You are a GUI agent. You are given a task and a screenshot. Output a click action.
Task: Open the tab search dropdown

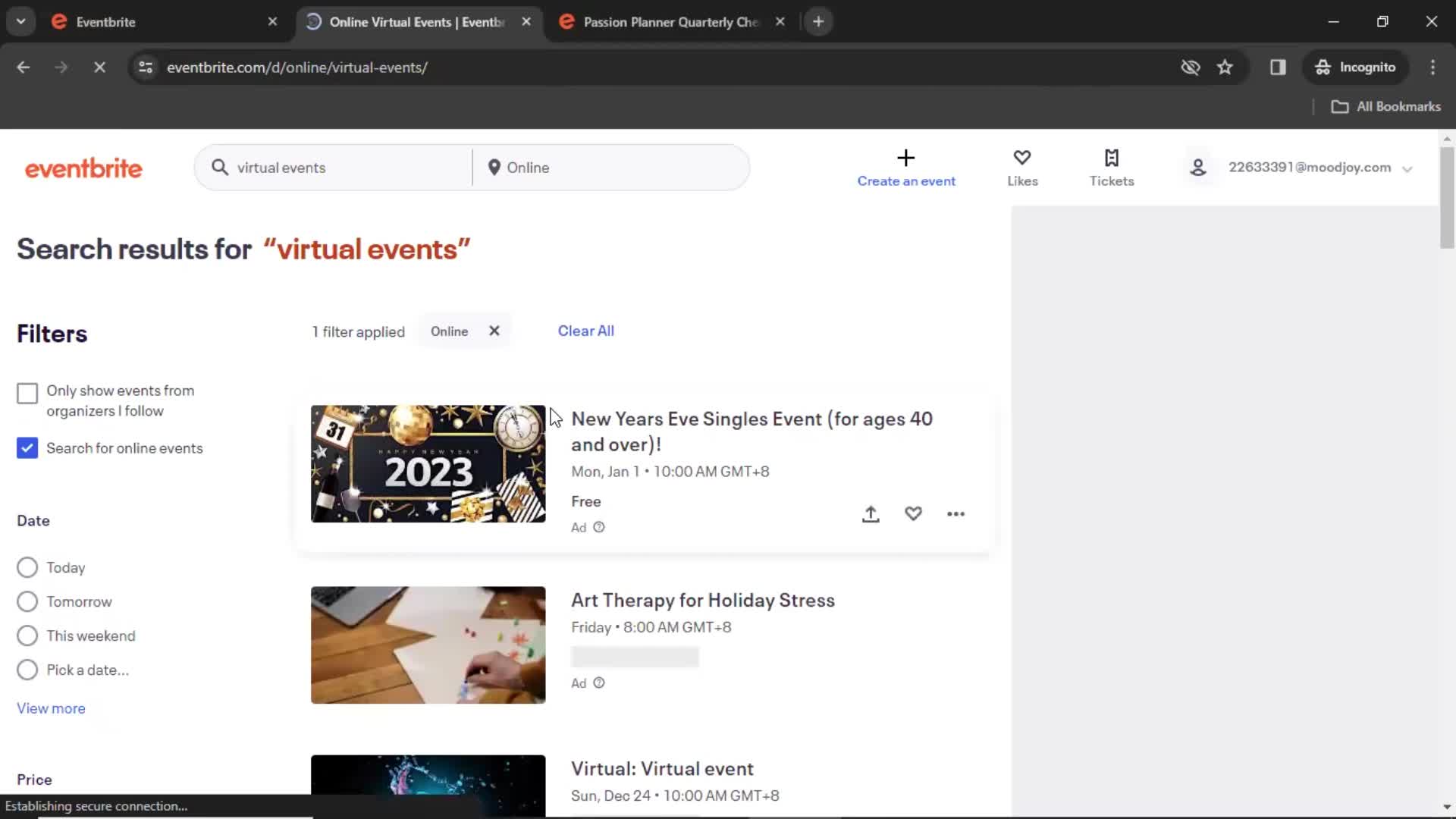click(21, 22)
